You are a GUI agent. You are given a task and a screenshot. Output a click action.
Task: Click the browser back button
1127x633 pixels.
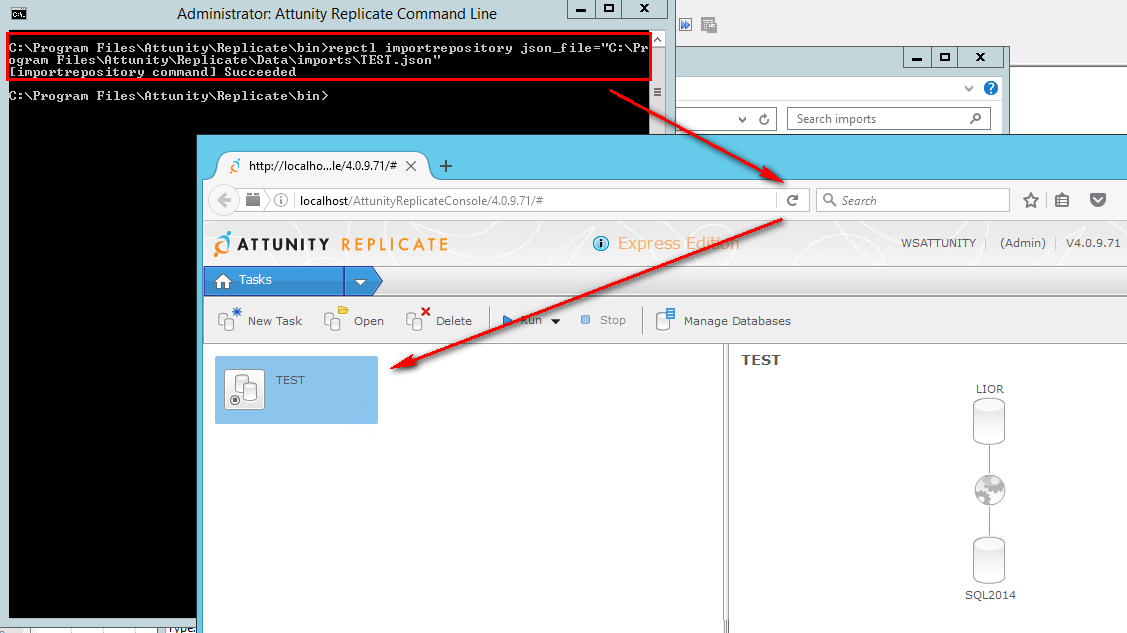[x=224, y=200]
